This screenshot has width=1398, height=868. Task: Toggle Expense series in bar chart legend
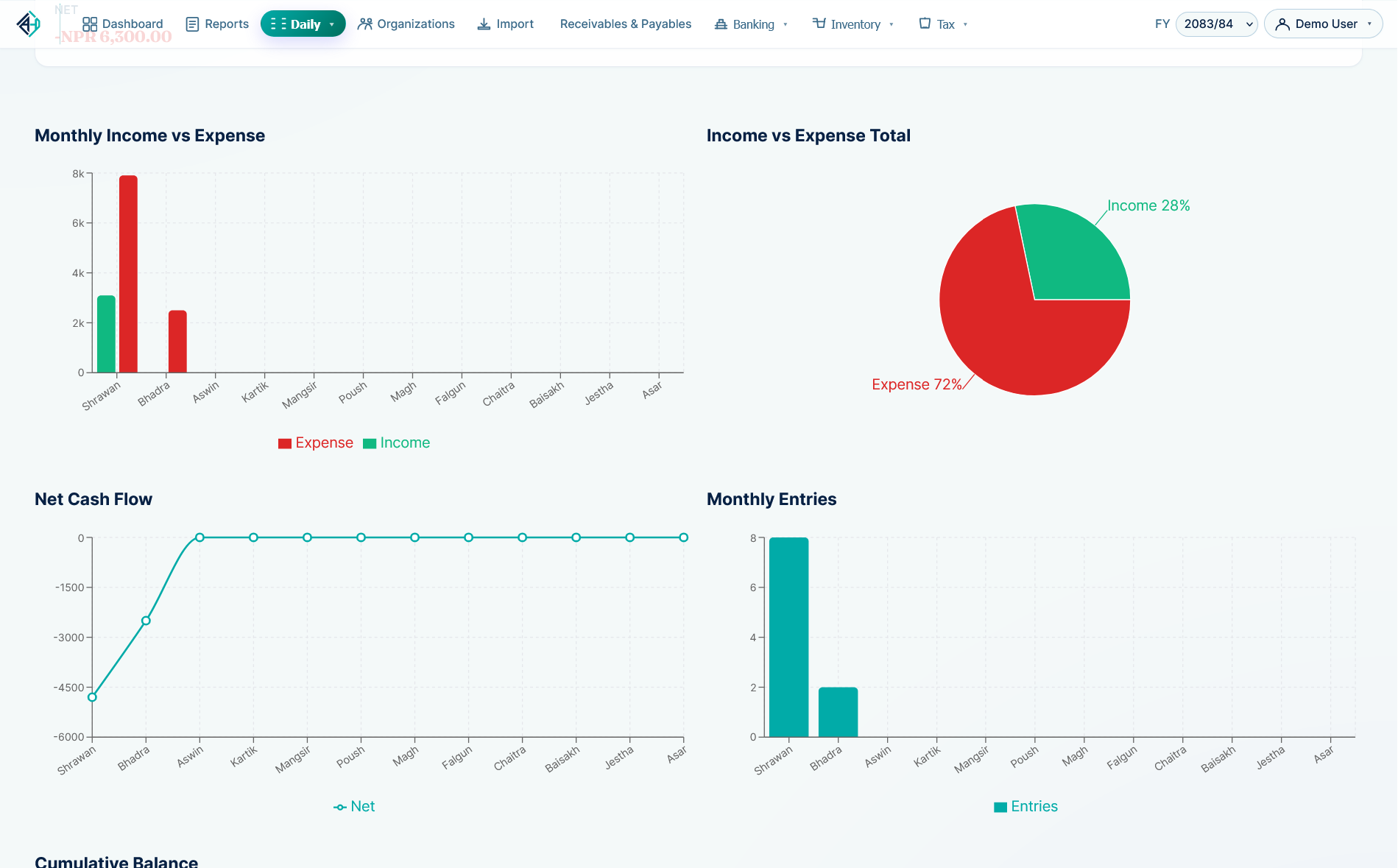(316, 443)
